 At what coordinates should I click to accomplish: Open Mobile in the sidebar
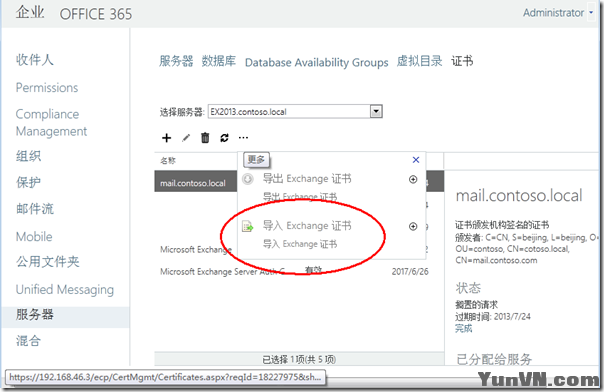click(34, 236)
